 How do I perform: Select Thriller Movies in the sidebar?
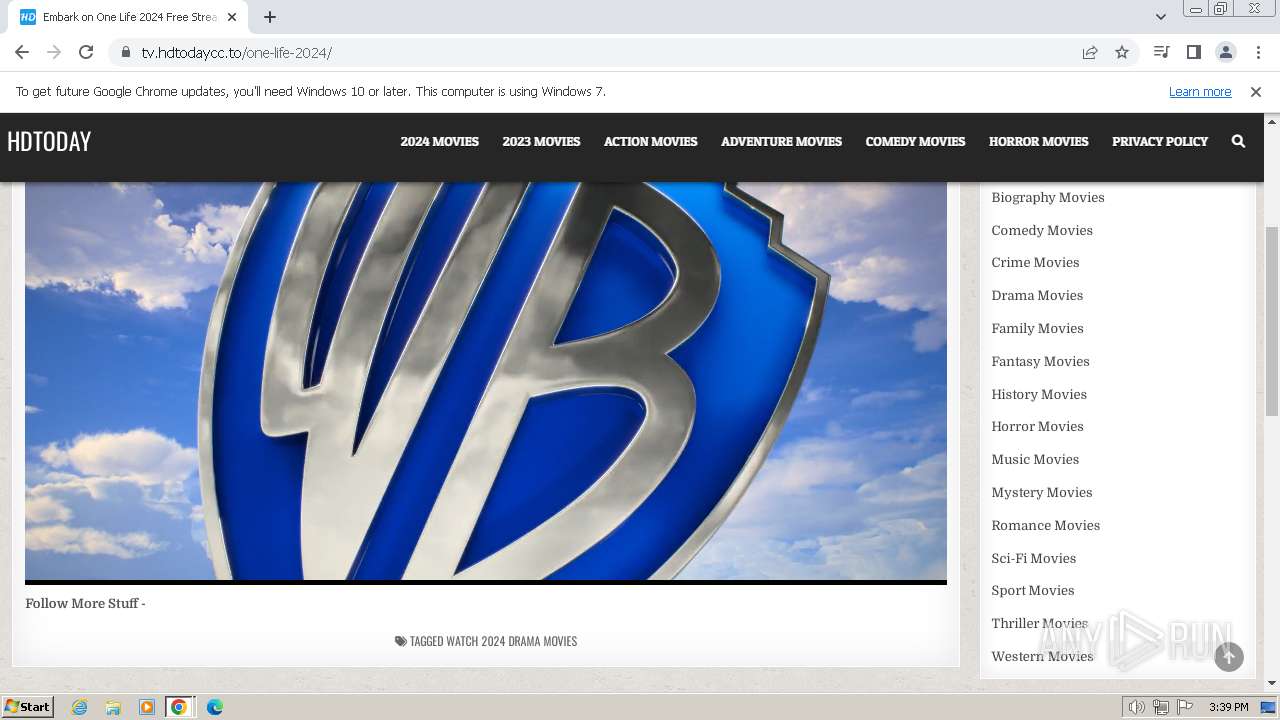(x=1039, y=623)
